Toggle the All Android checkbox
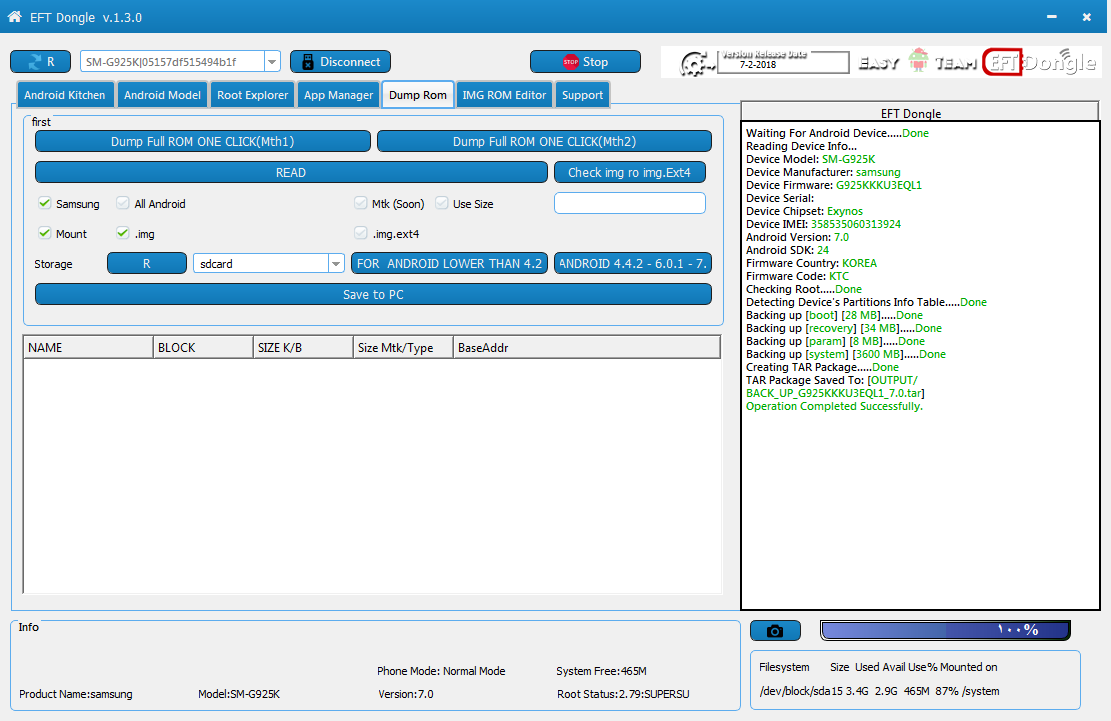Screen dimensions: 1111x721 123,203
